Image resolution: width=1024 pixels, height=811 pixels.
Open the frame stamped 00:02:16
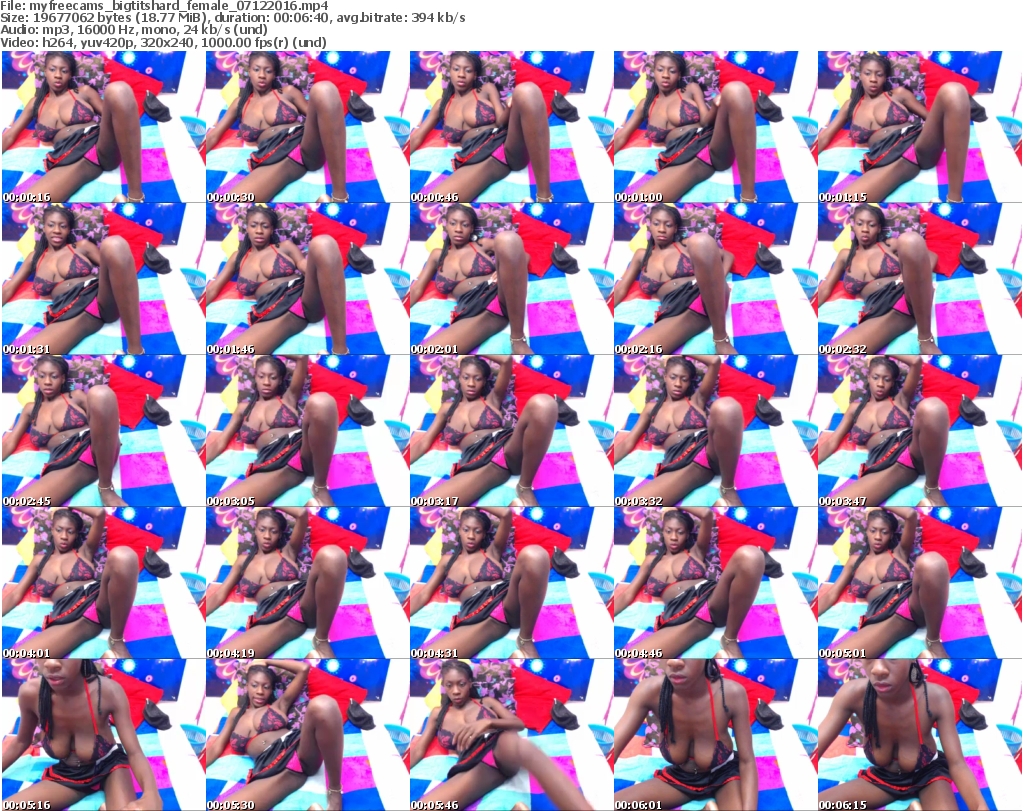tap(714, 279)
